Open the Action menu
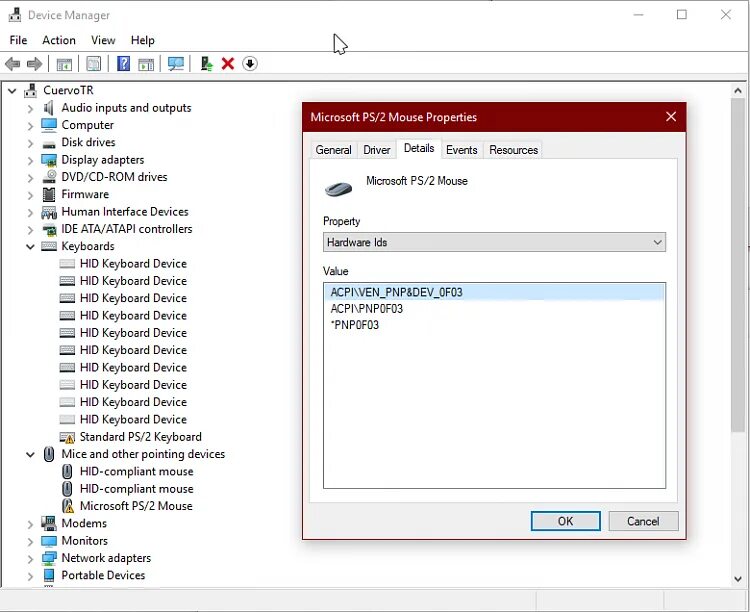This screenshot has width=750, height=612. 59,40
